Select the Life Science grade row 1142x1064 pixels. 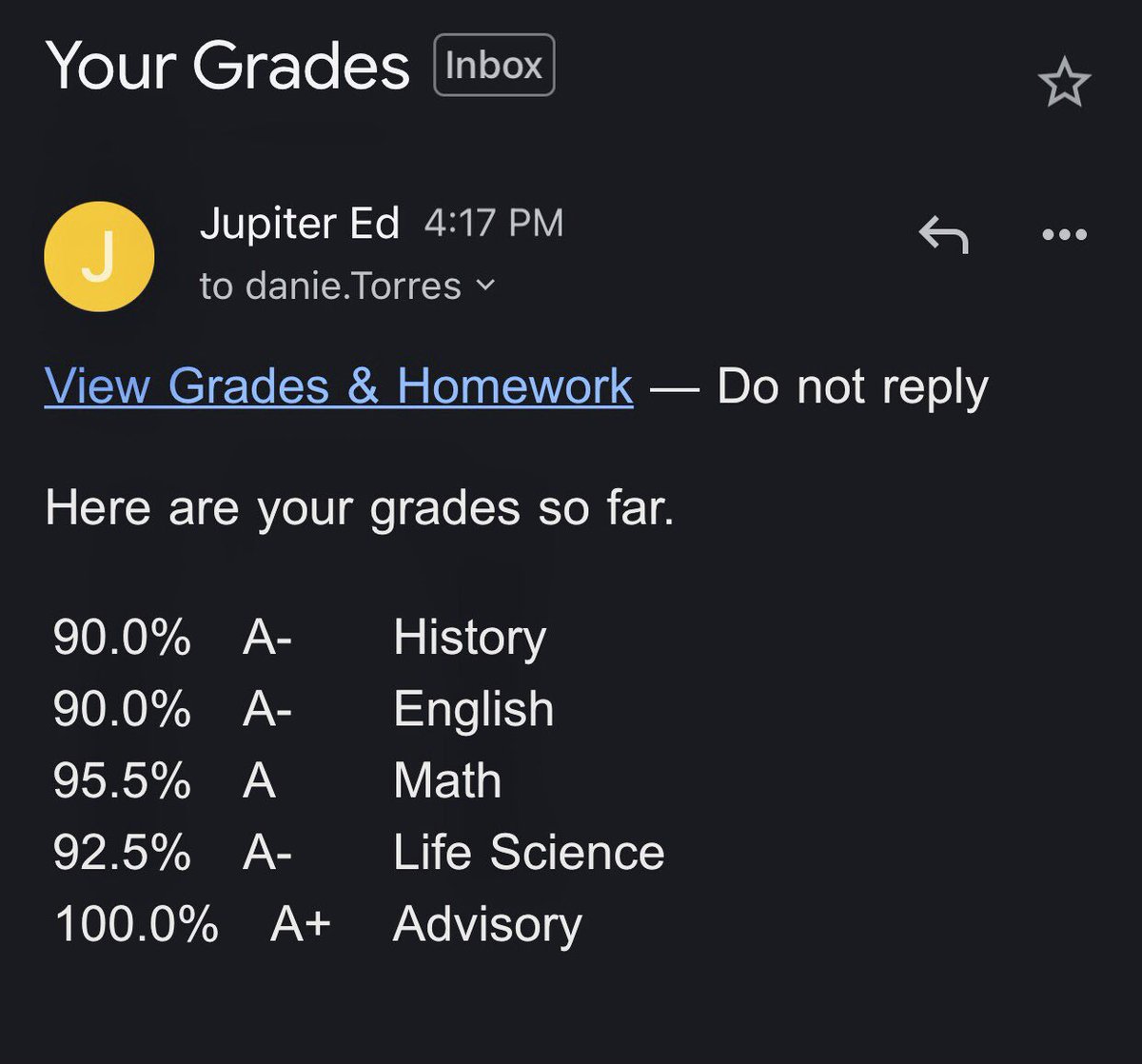[359, 853]
